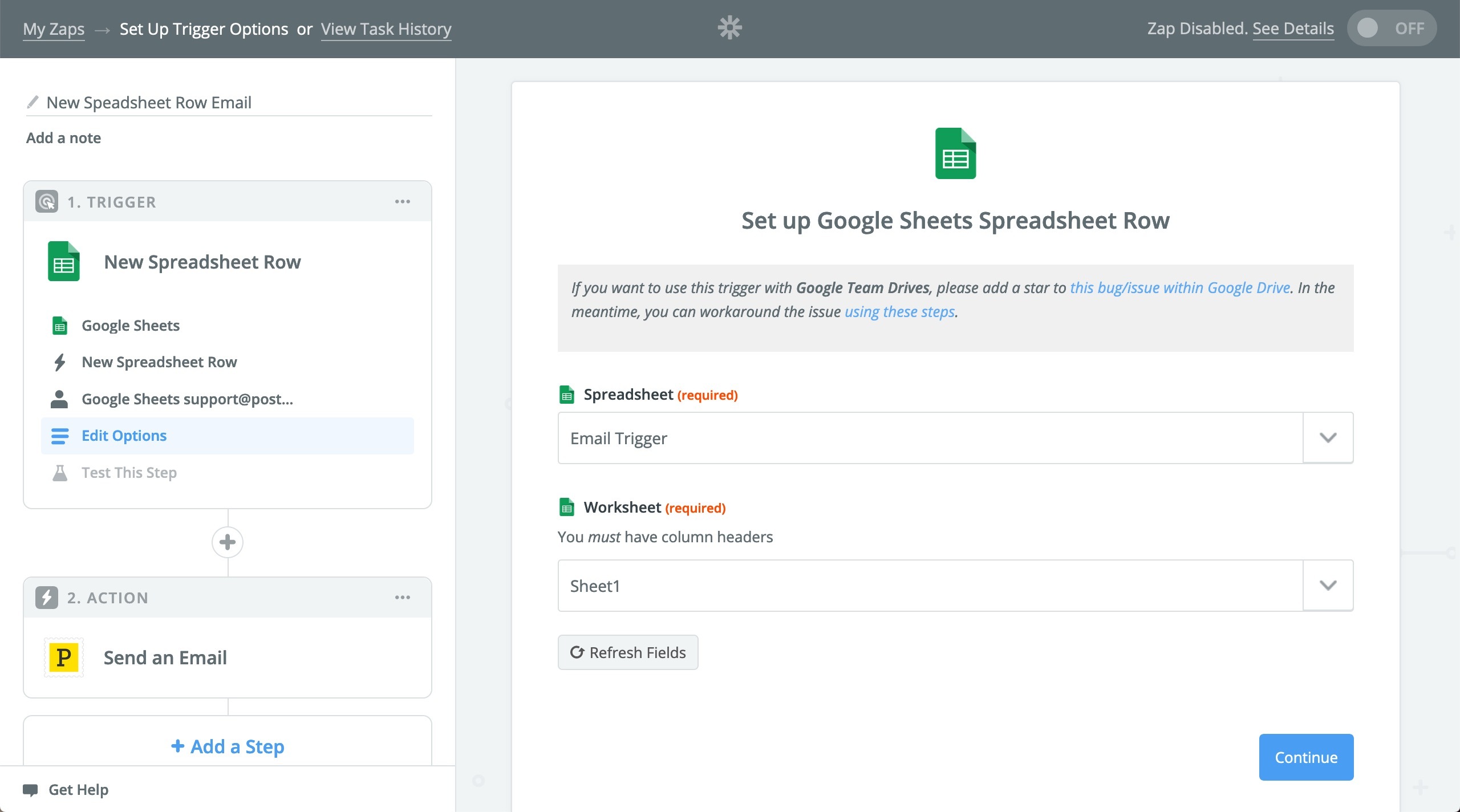The height and width of the screenshot is (812, 1460).
Task: Select the Google Sheets app step
Action: 228,326
